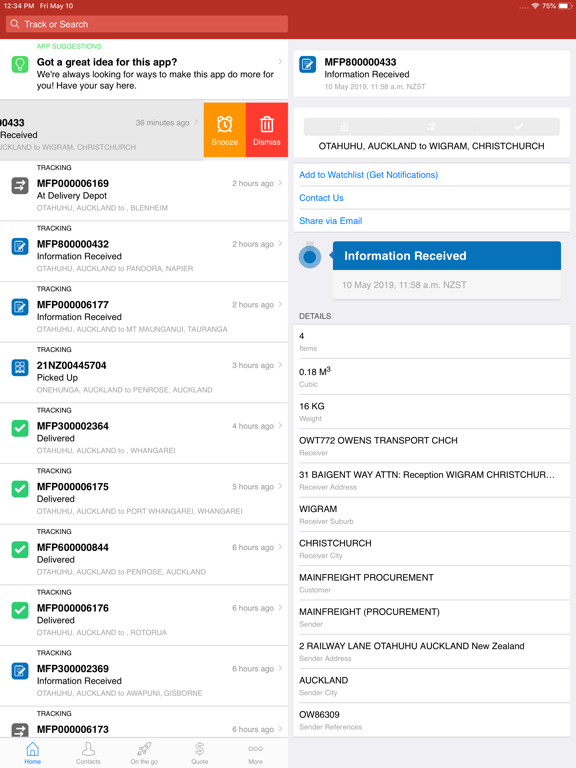Open chevron for 21NZ00445704 row
576x768 pixels.
[280, 365]
